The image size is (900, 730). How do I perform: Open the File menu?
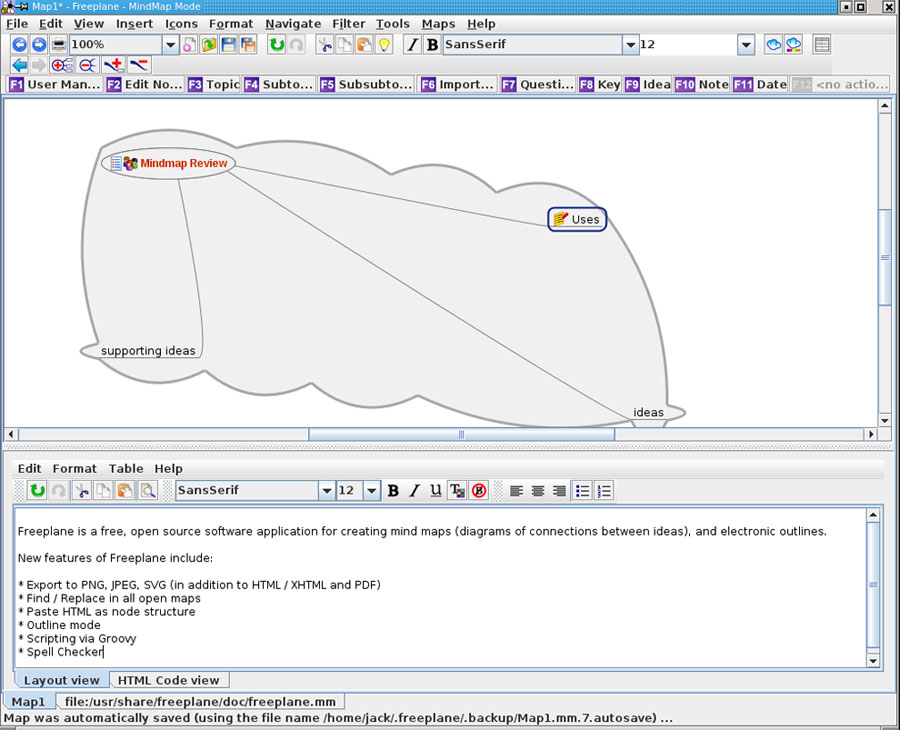point(17,24)
